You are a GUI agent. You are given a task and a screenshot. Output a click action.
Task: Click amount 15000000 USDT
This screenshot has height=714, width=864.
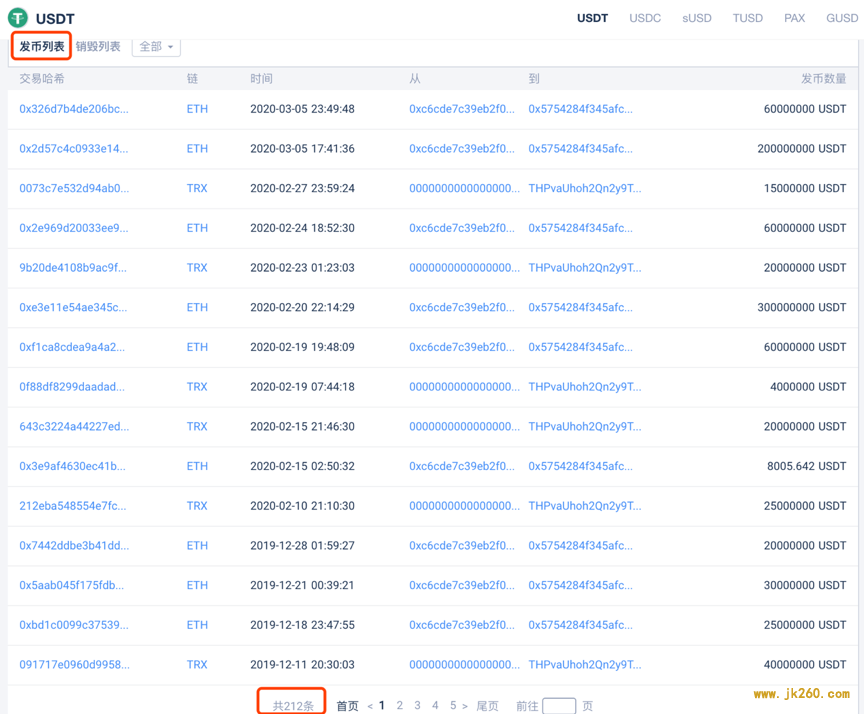(804, 188)
